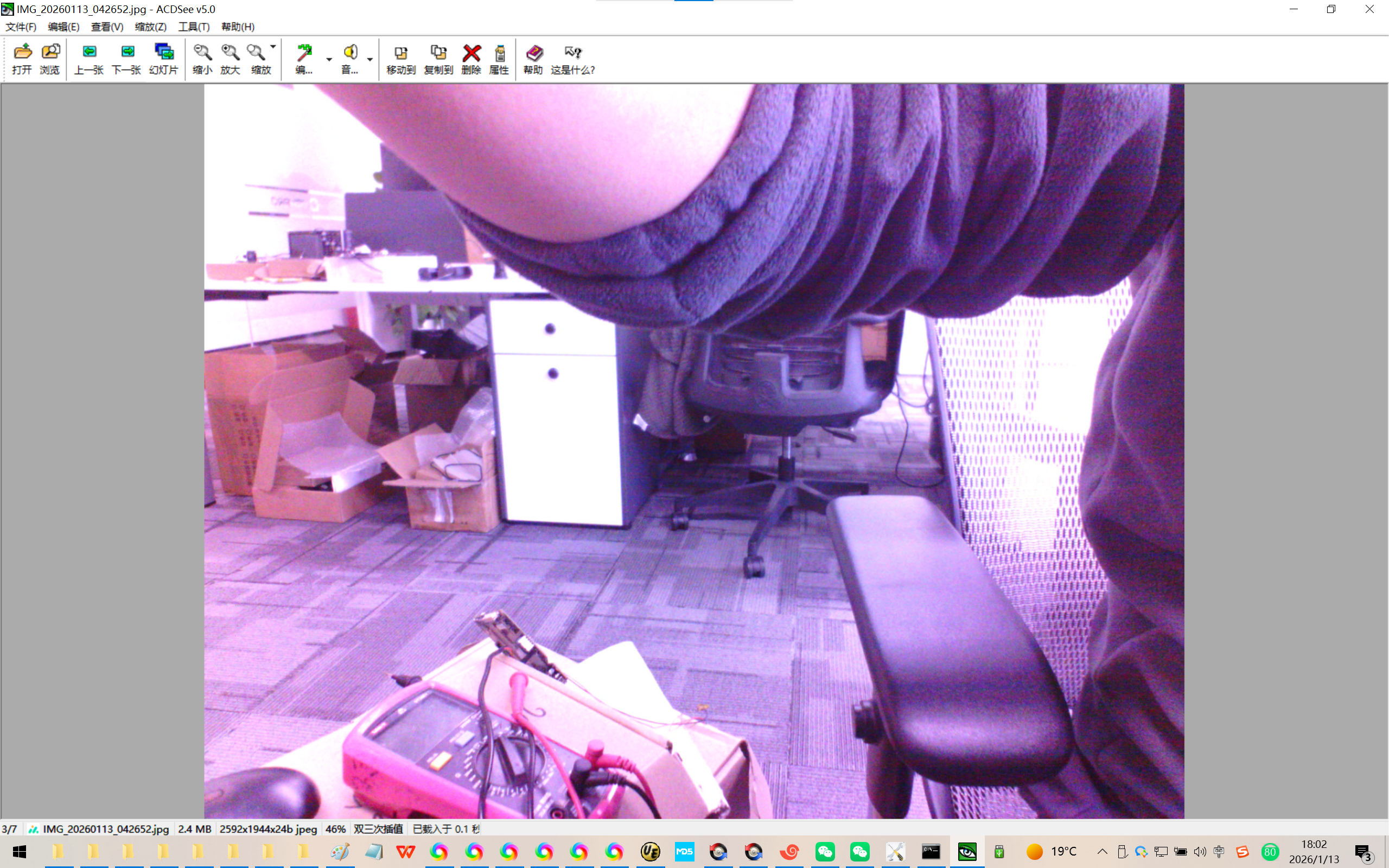This screenshot has width=1389, height=868.
Task: Click the 46% zoom status field
Action: point(335,829)
